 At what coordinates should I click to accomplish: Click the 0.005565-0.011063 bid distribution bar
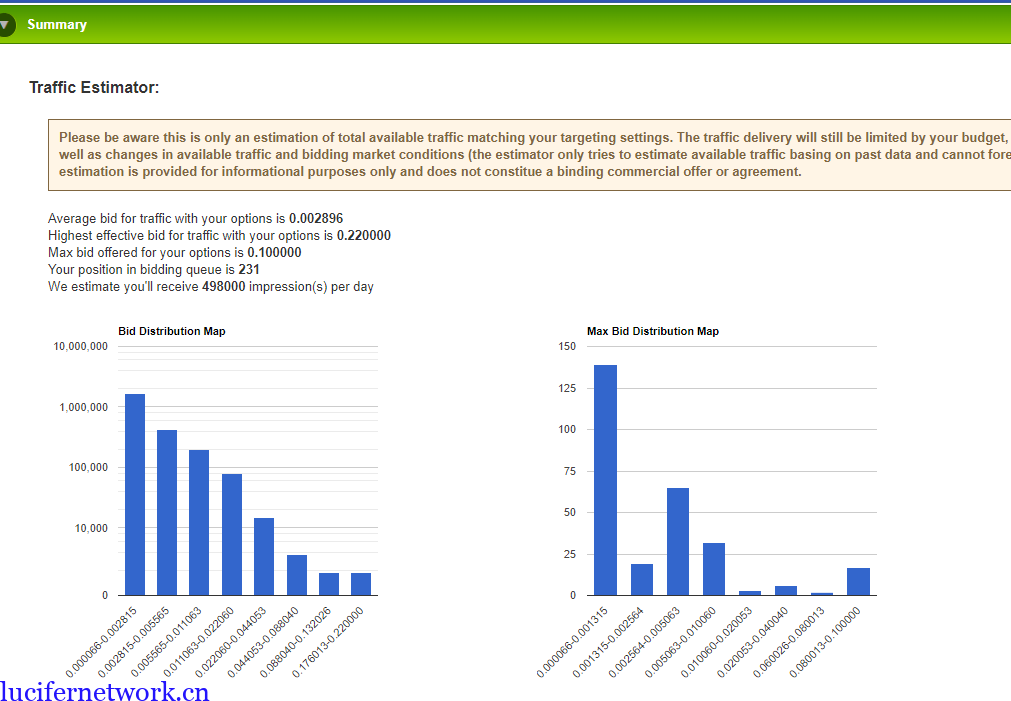click(x=199, y=522)
